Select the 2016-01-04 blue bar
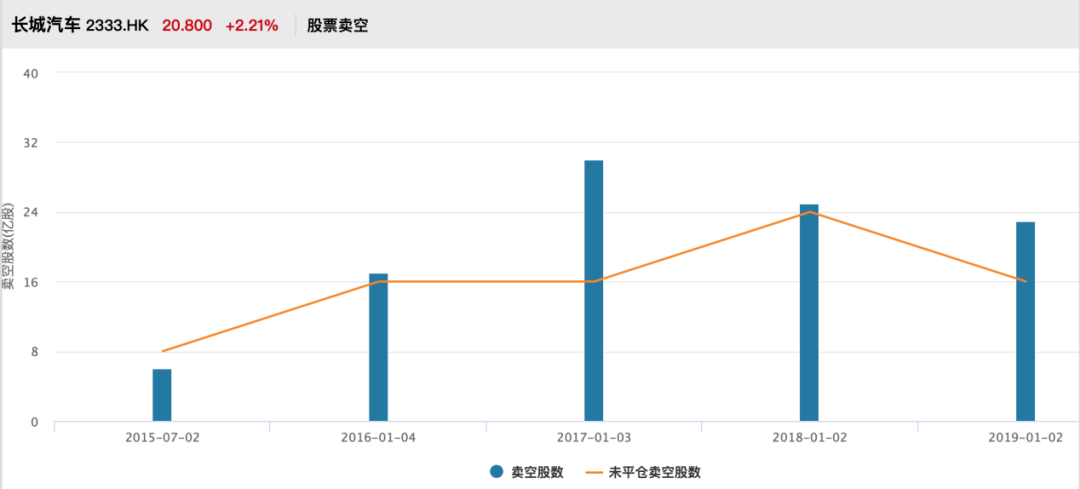 click(x=378, y=348)
